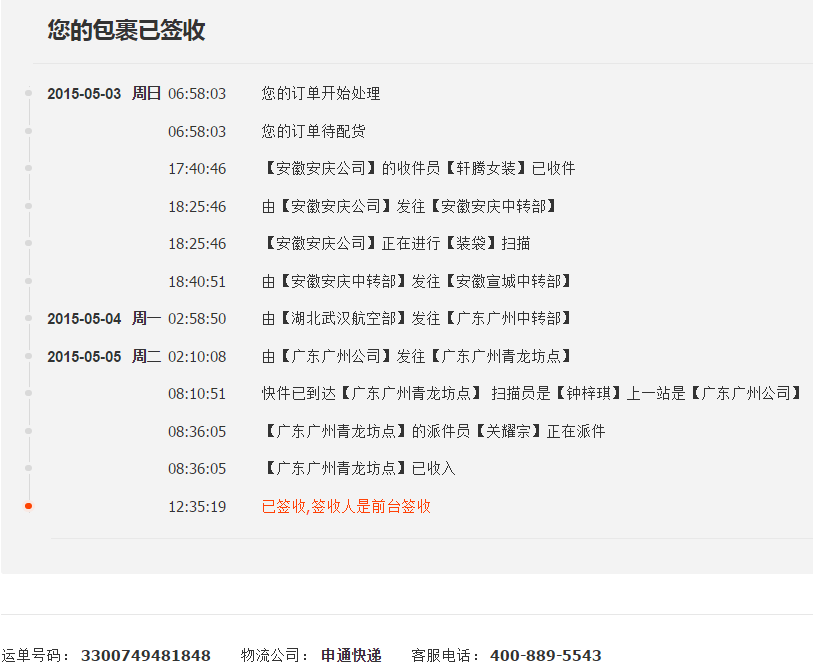The image size is (813, 665).
Task: Click the timeline dot next to 2015-05-04
Action: point(28,318)
